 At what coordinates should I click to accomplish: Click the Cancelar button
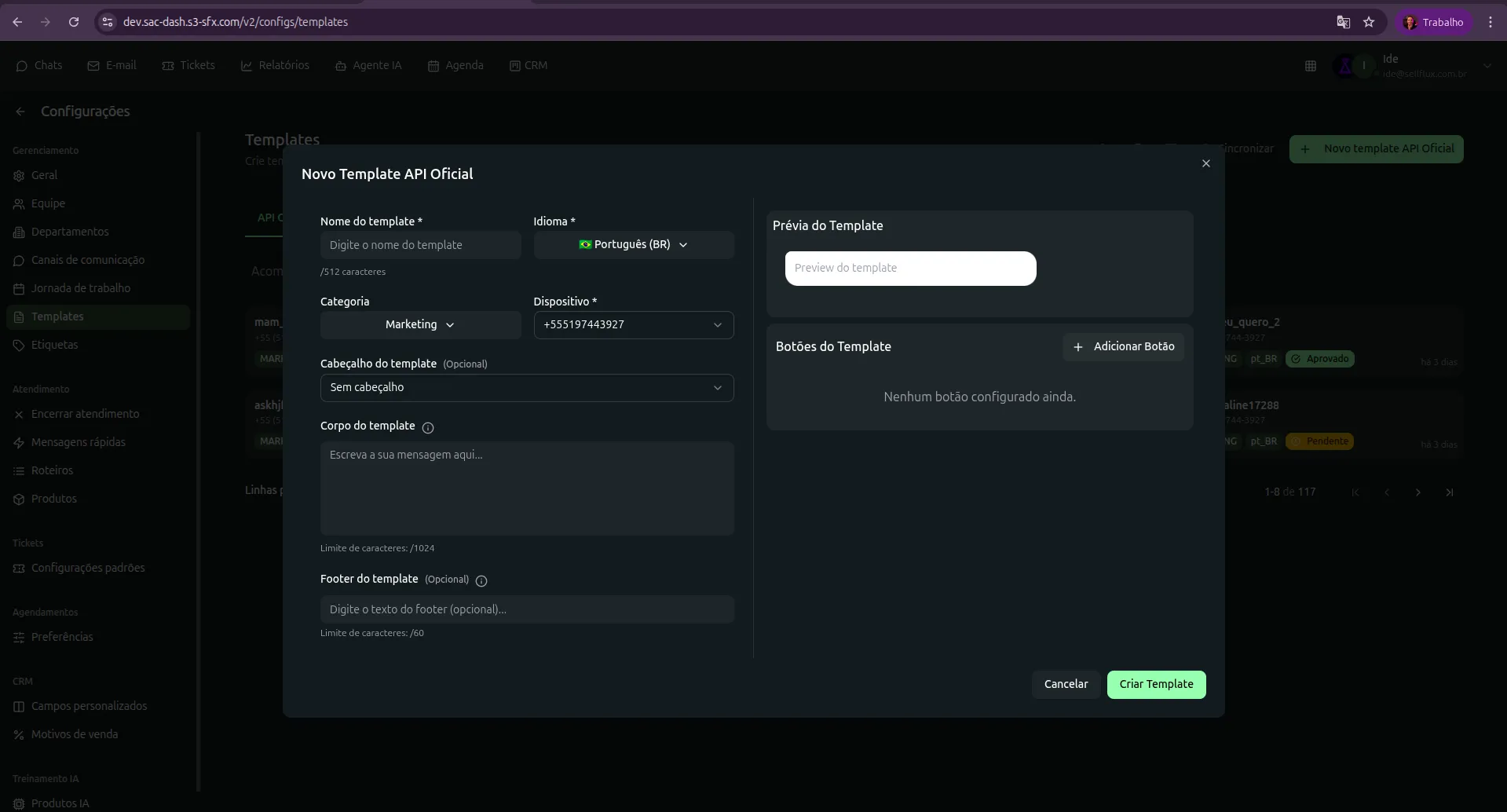point(1066,684)
